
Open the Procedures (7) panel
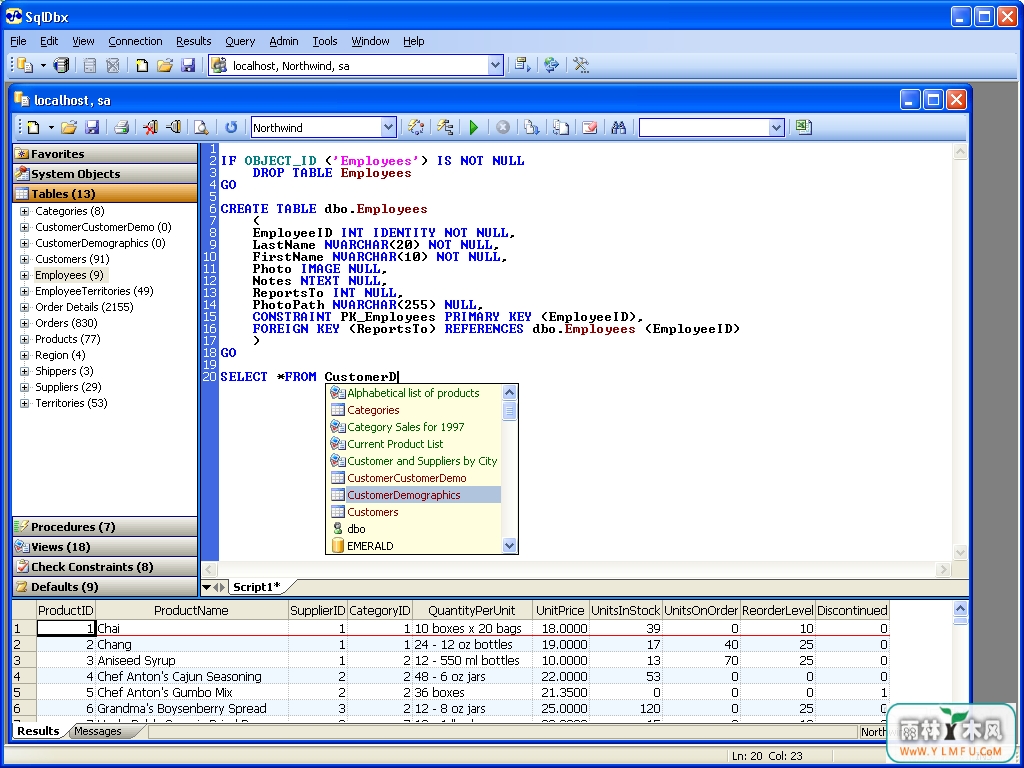tap(104, 526)
